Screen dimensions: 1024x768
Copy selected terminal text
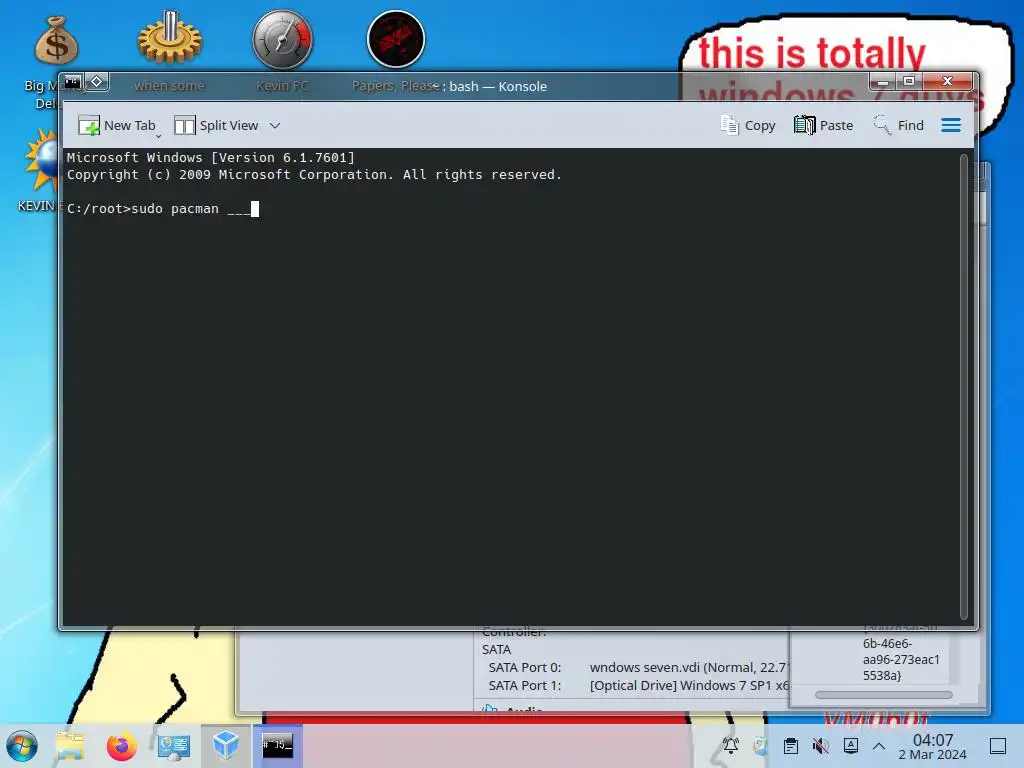[x=748, y=125]
